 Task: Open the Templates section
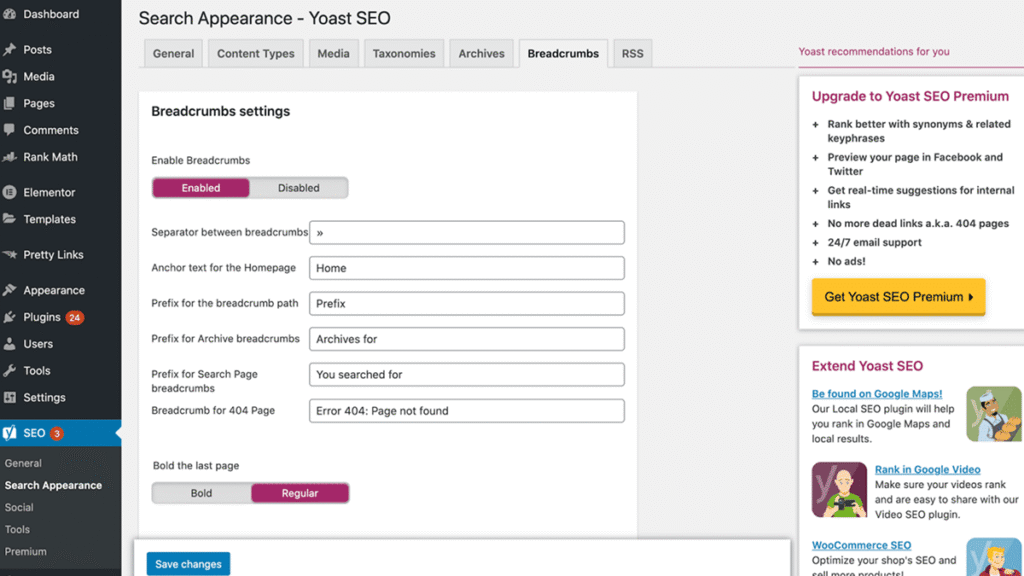pyautogui.click(x=46, y=219)
